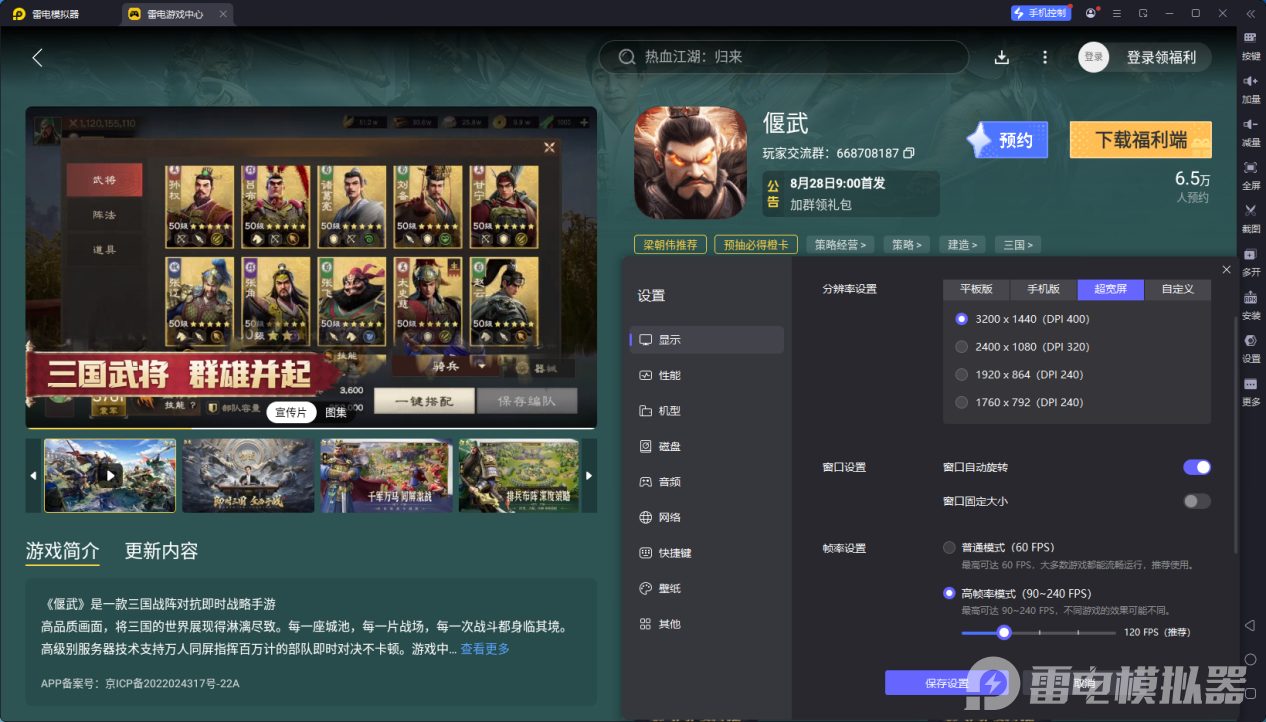Click the 下载福利端 button
The image size is (1266, 722).
(1141, 140)
